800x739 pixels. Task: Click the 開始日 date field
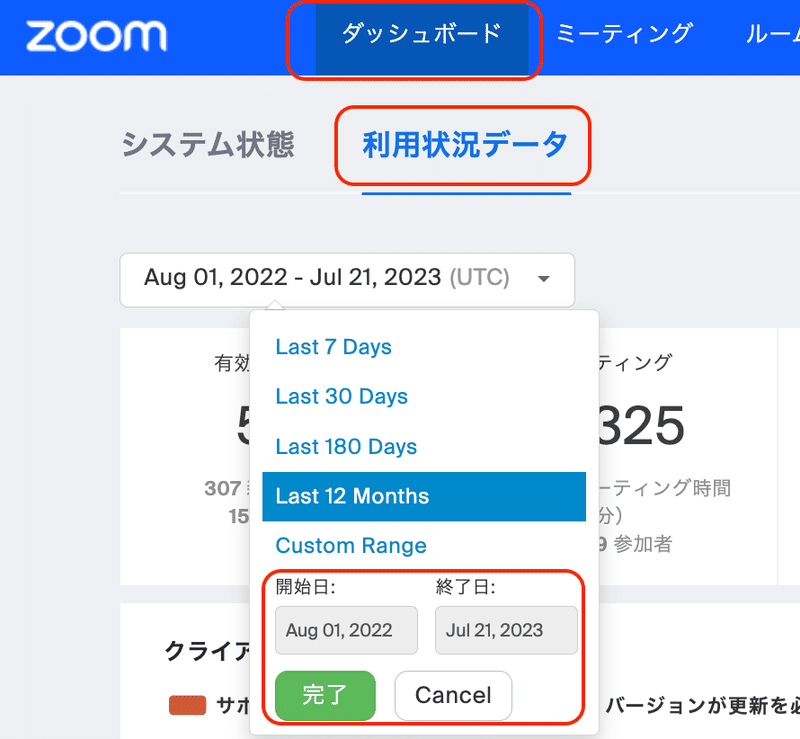pyautogui.click(x=346, y=630)
